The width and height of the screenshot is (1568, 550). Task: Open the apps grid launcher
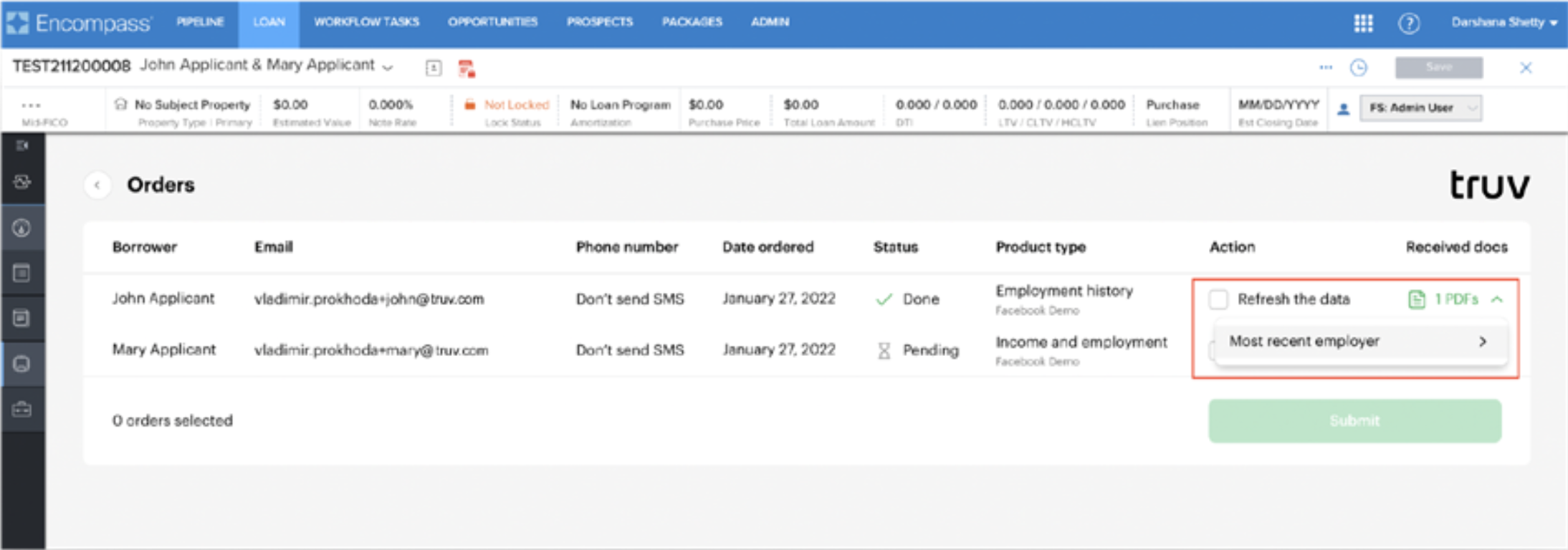[x=1363, y=23]
